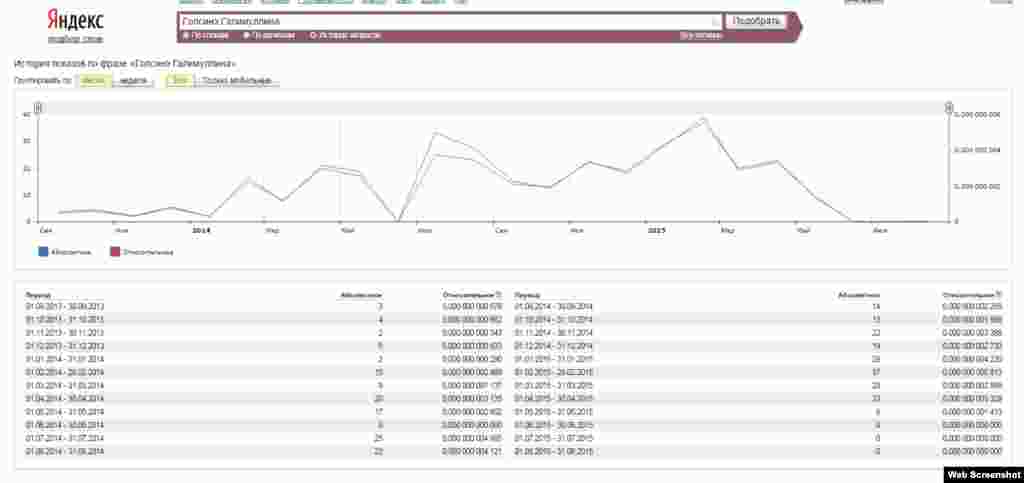1024x483 pixels.
Task: Click the left chart range slider handle
Action: point(38,108)
